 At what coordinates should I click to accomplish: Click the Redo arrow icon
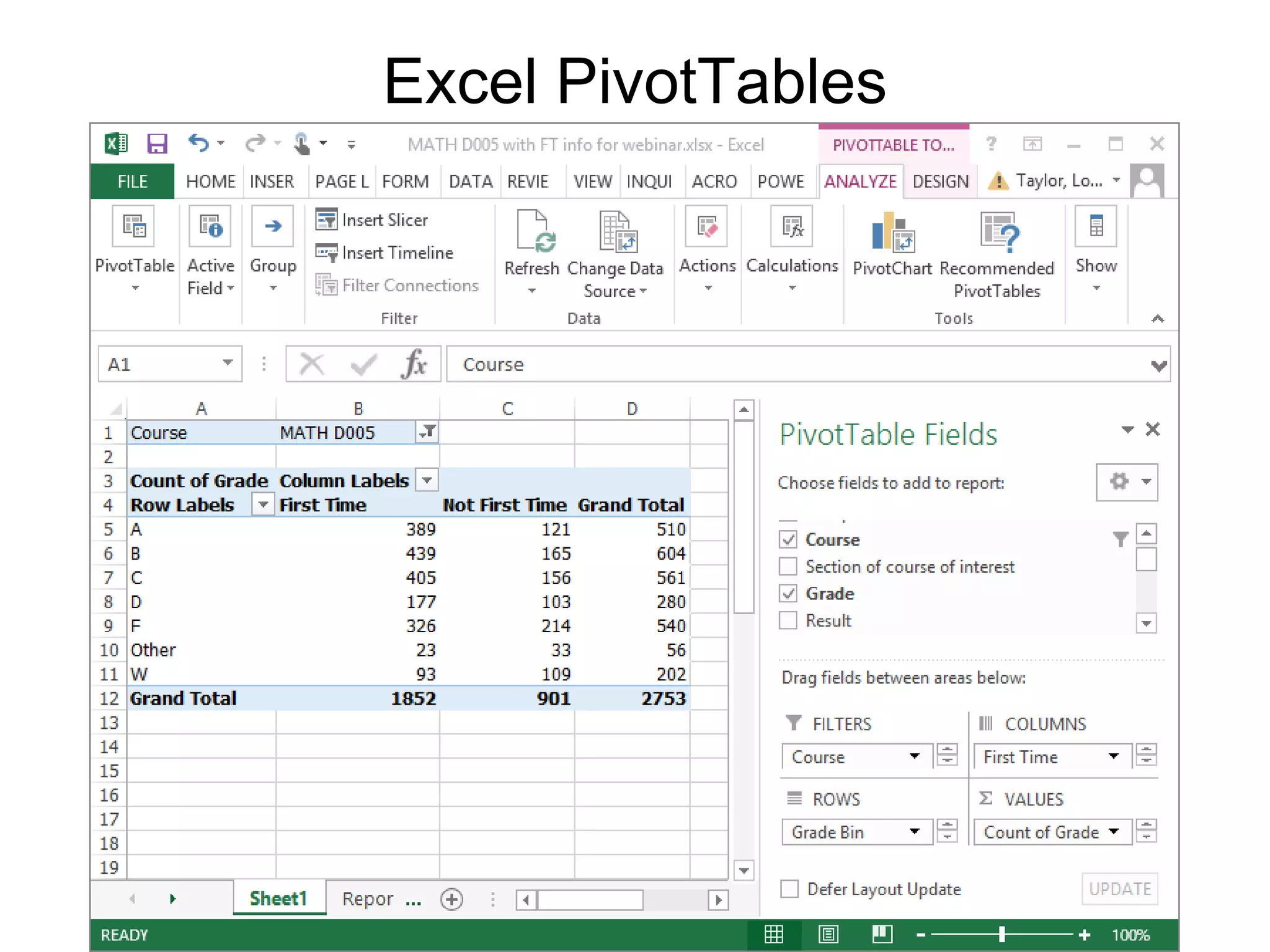(x=255, y=143)
